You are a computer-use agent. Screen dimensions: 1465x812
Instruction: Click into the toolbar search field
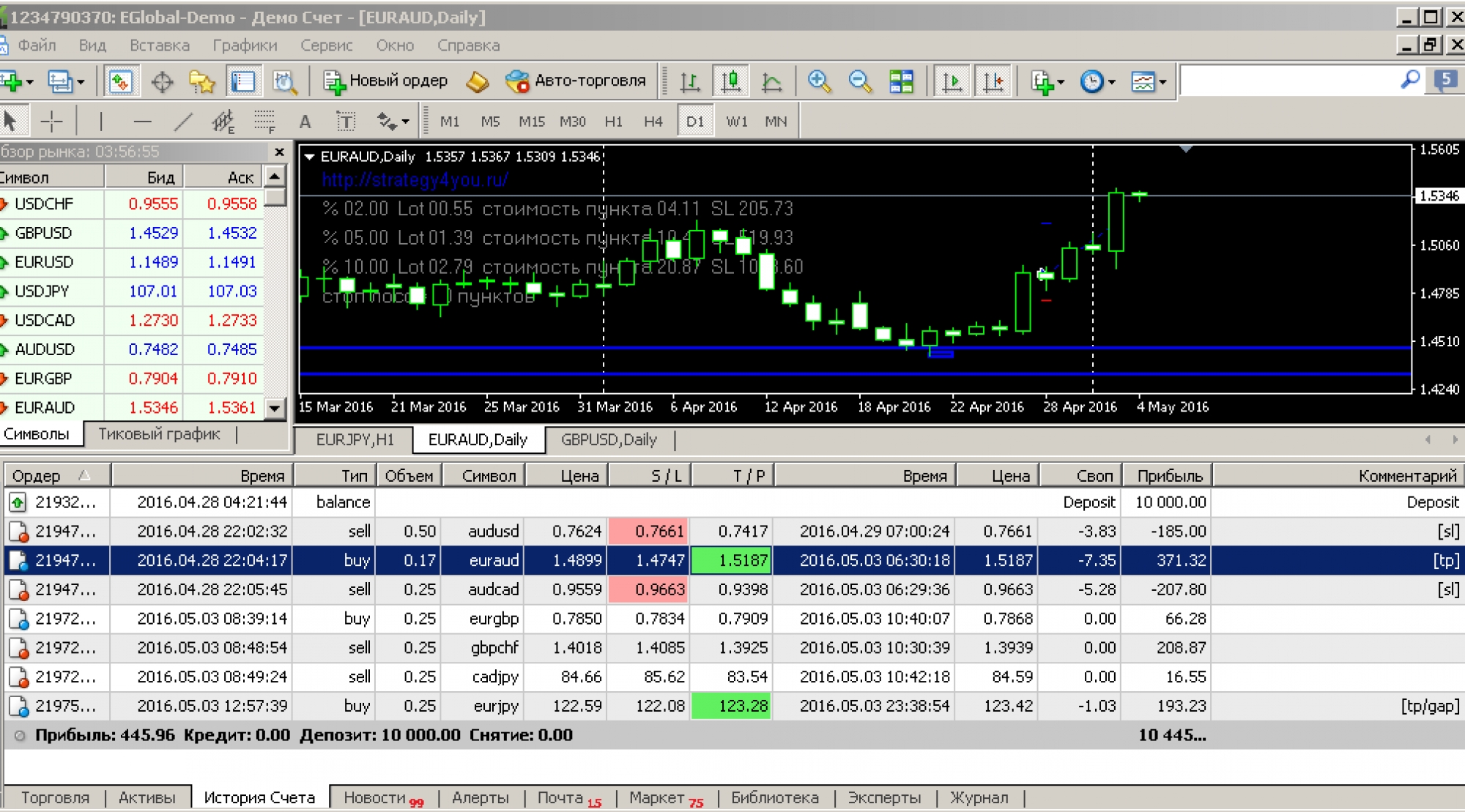tap(1289, 81)
